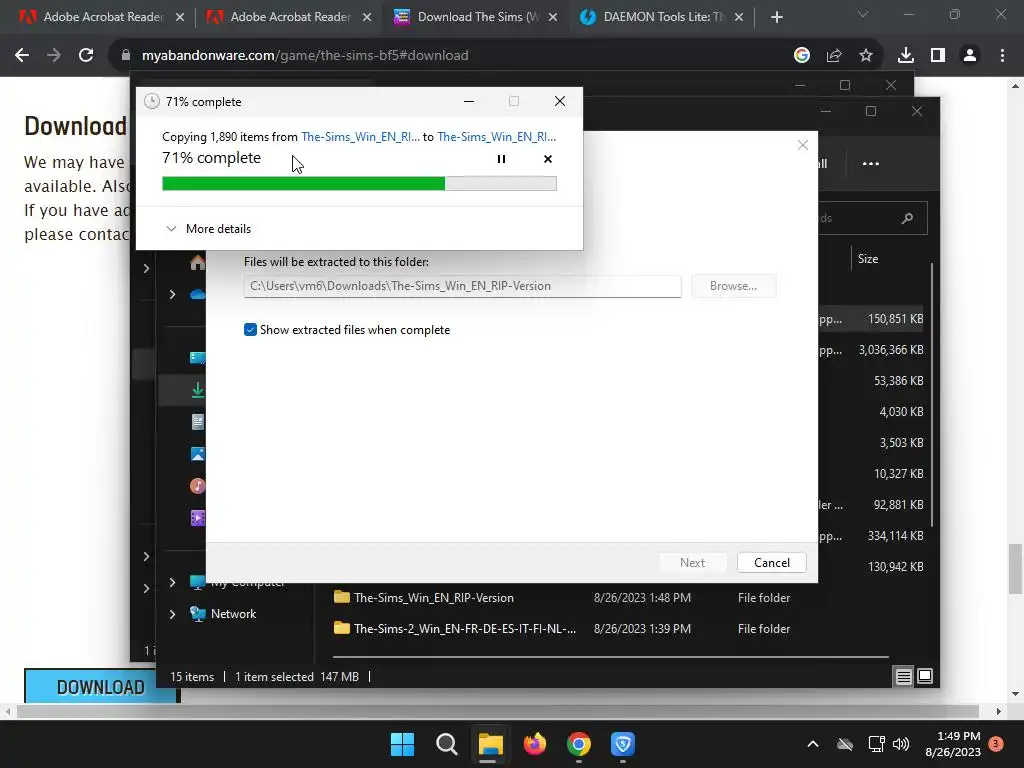Click the Google icon in address bar
Image resolution: width=1024 pixels, height=768 pixels.
pyautogui.click(x=802, y=56)
